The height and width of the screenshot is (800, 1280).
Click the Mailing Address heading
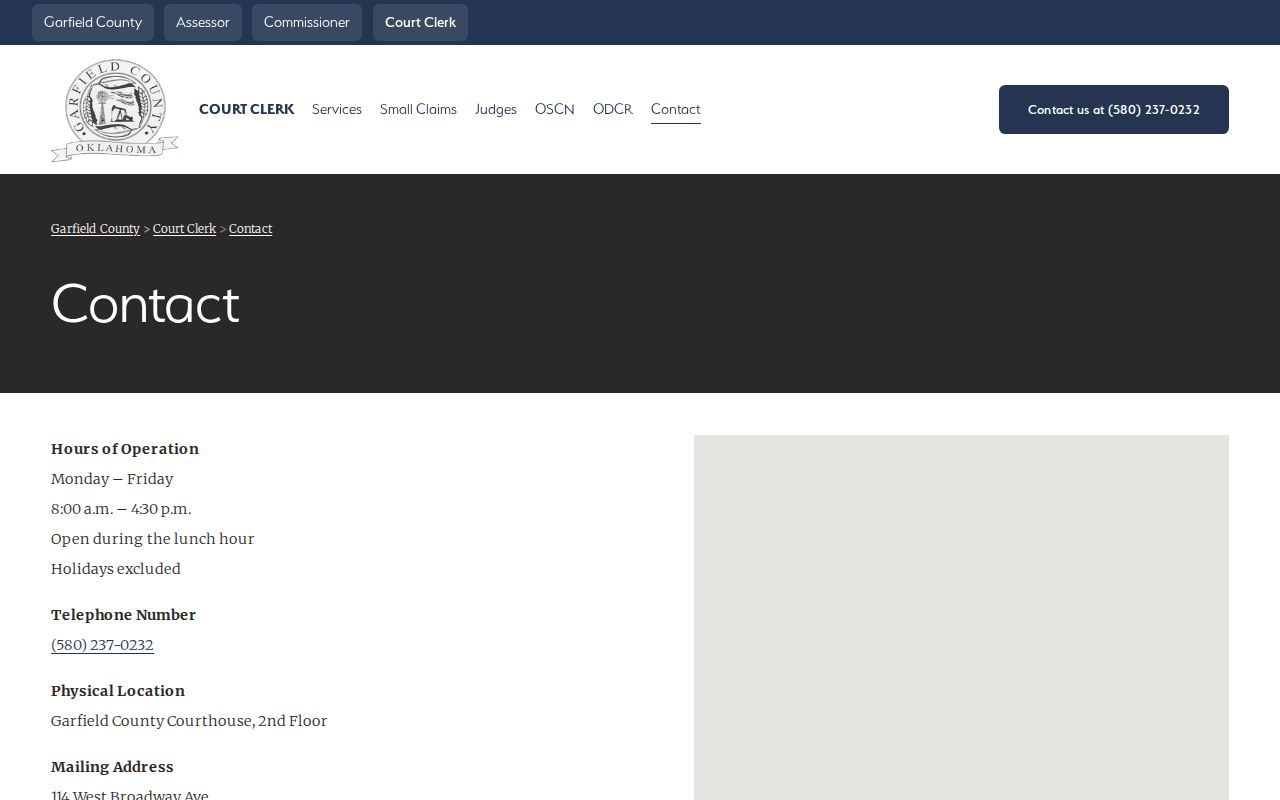pyautogui.click(x=112, y=767)
